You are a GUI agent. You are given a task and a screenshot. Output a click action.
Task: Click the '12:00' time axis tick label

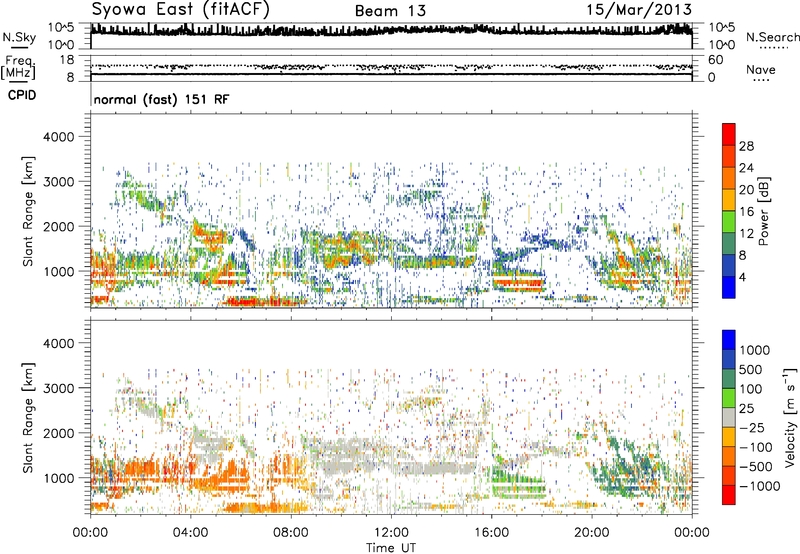point(391,533)
